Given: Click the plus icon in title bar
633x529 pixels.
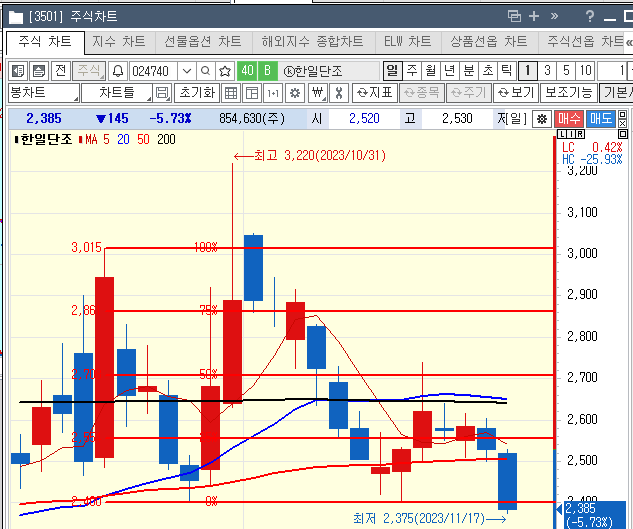Looking at the screenshot, I should coord(534,16).
